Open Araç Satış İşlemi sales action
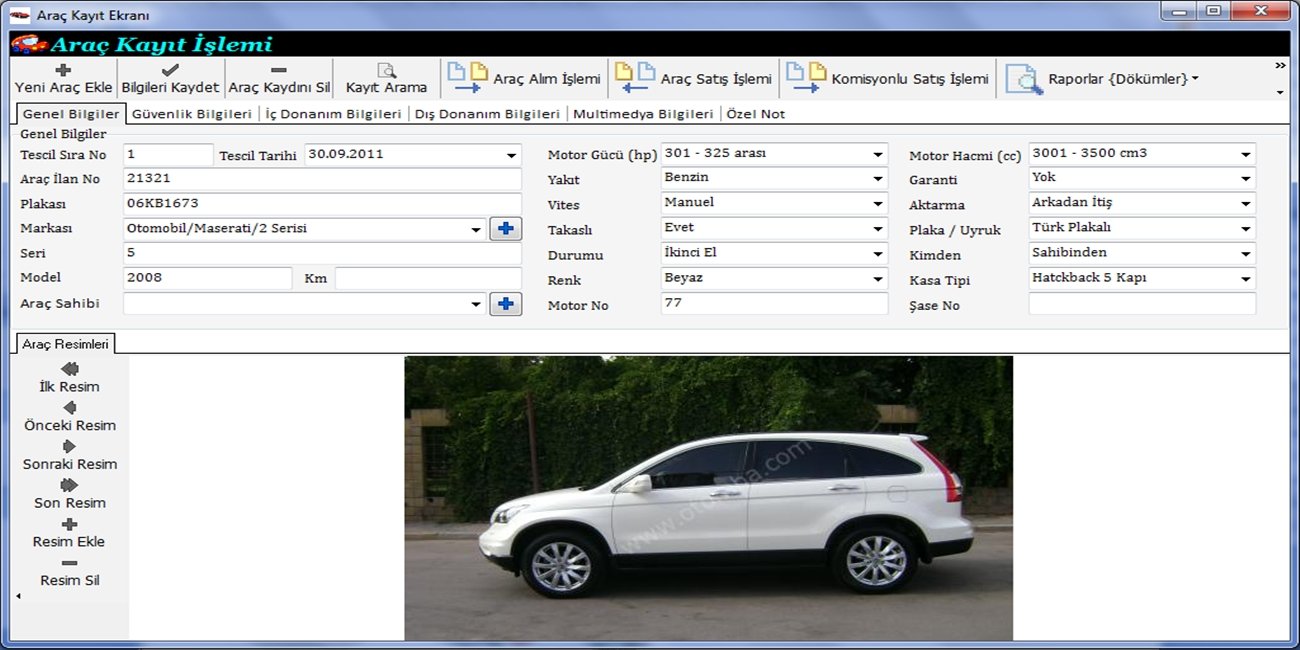 [693, 78]
